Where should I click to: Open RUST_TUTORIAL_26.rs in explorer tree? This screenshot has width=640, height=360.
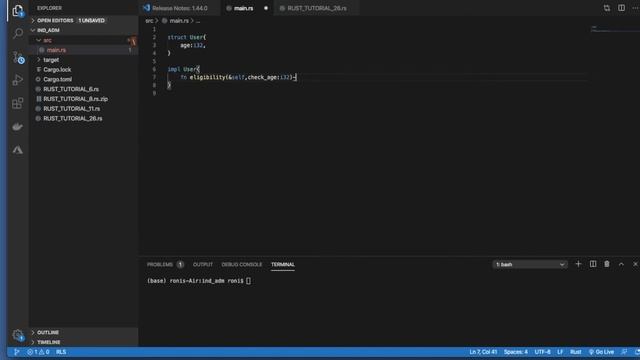[x=83, y=118]
